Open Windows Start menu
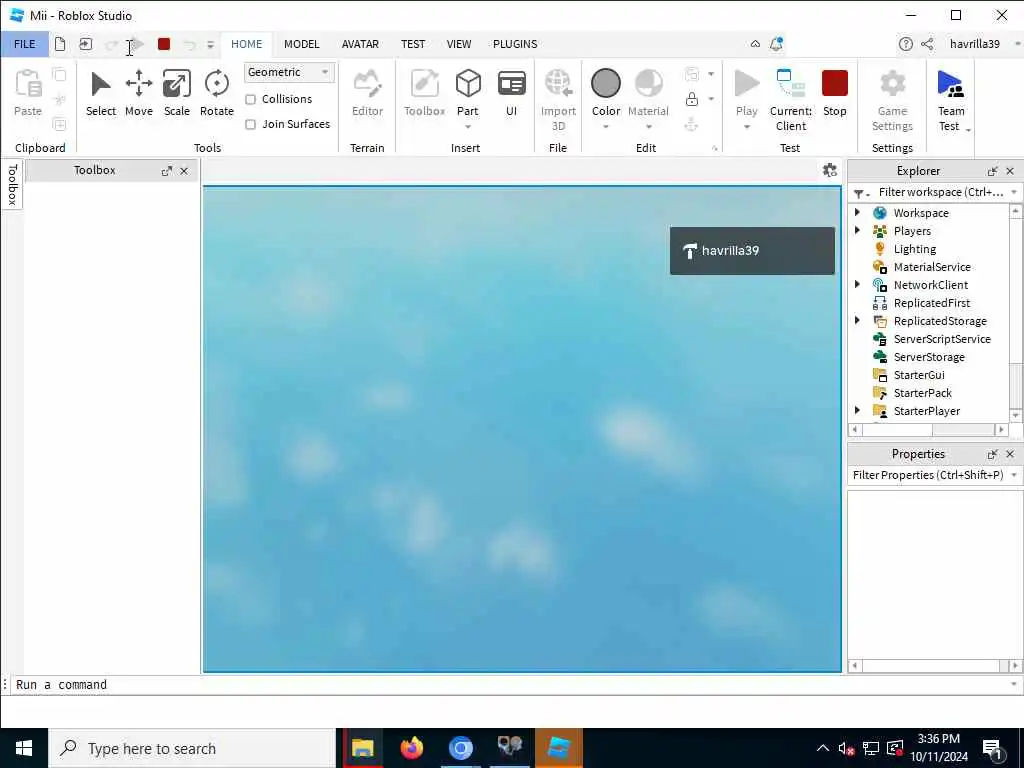1024x768 pixels. (x=24, y=748)
